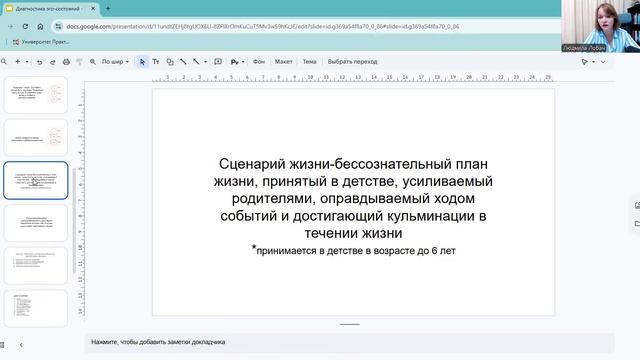This screenshot has width=640, height=360.
Task: Select the highlighted 'Сценарий жизни' slide thumbnail
Action: (36, 180)
